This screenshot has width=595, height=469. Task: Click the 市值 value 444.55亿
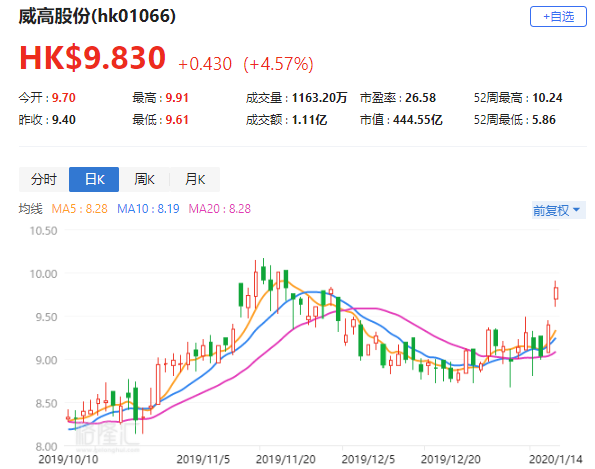click(x=417, y=120)
